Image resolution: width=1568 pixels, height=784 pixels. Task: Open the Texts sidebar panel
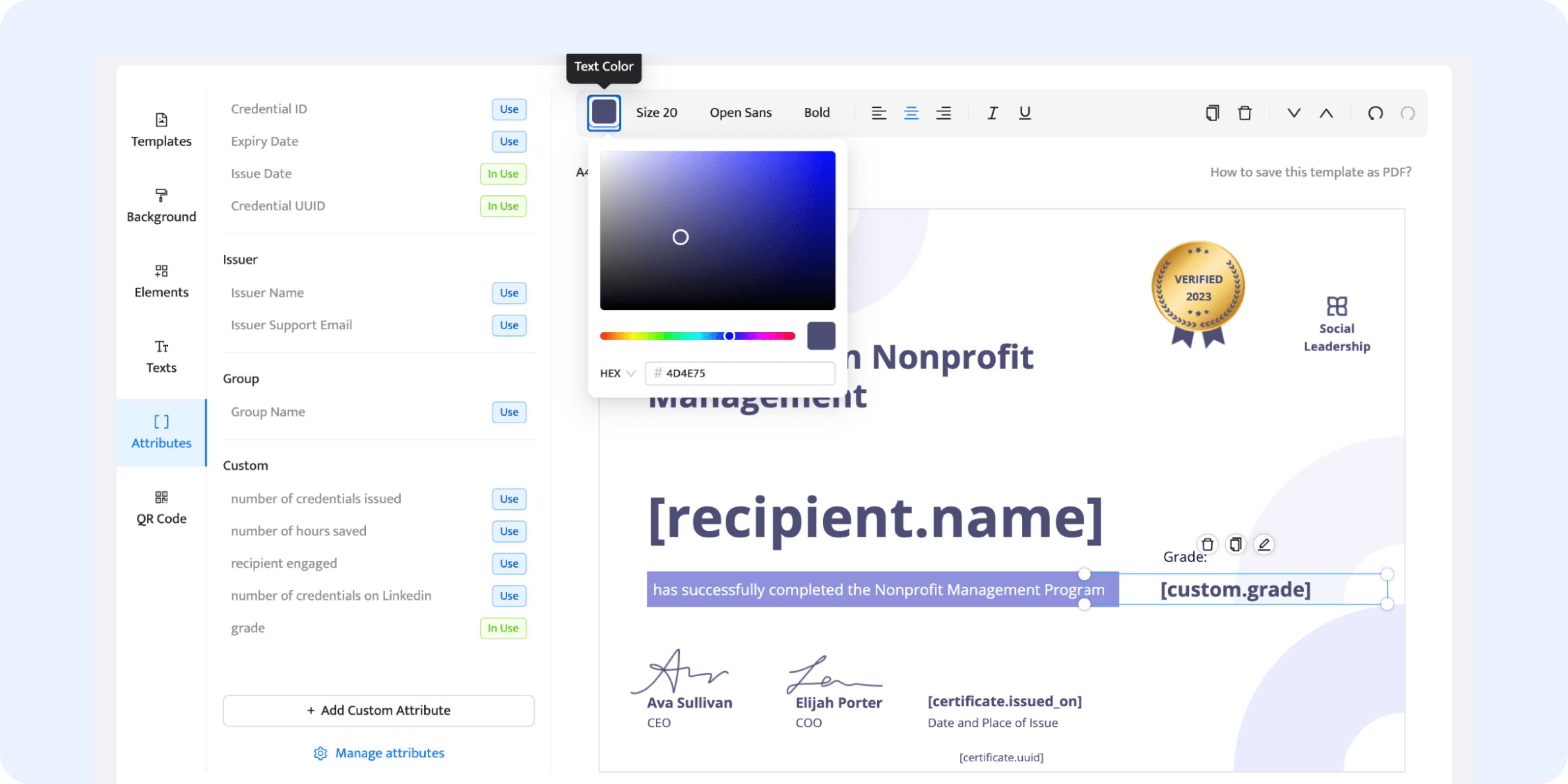[x=161, y=357]
